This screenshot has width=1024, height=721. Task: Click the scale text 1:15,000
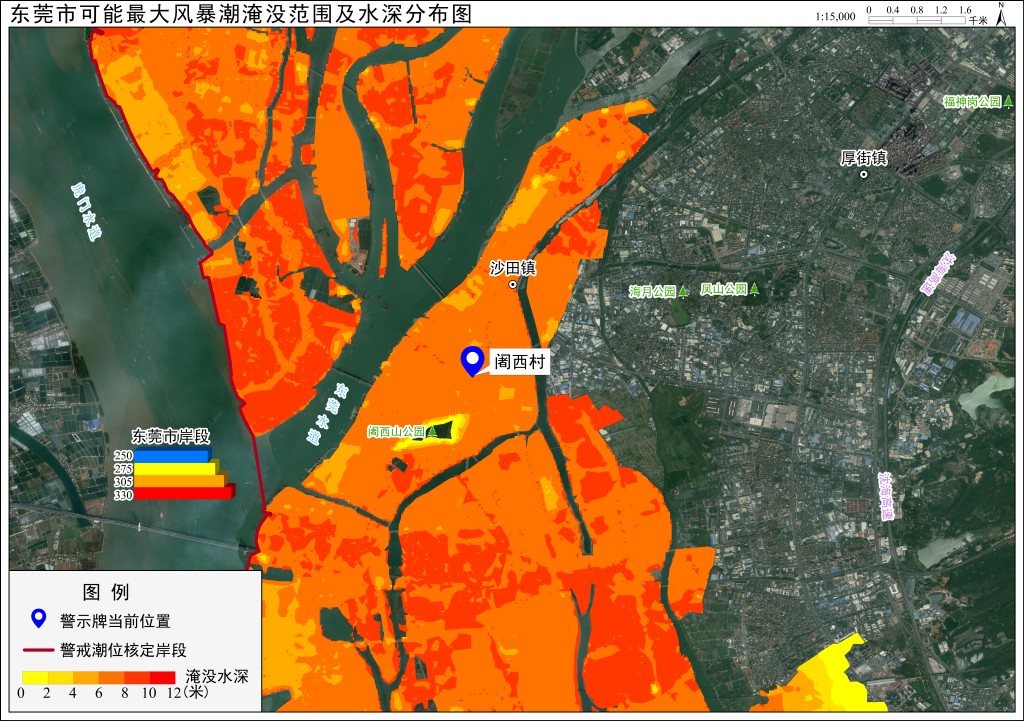(x=835, y=16)
